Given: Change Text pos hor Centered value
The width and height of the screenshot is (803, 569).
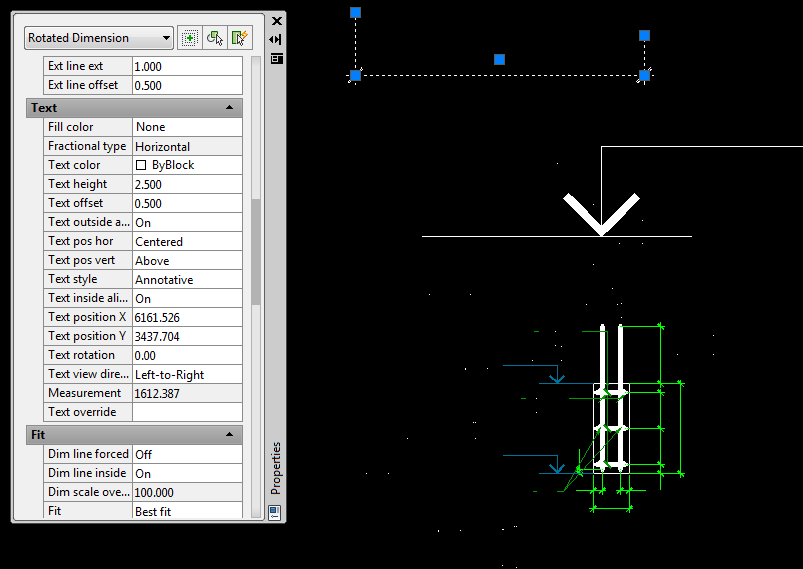Looking at the screenshot, I should (x=187, y=241).
